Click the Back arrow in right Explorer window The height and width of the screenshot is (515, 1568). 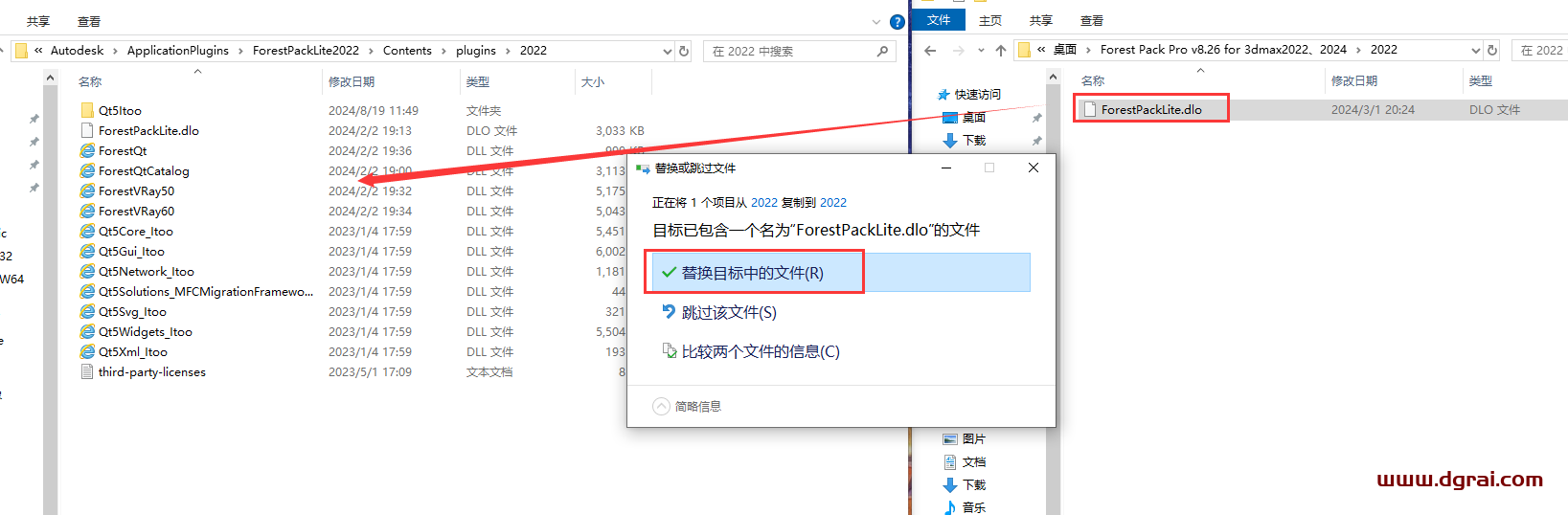coord(930,50)
